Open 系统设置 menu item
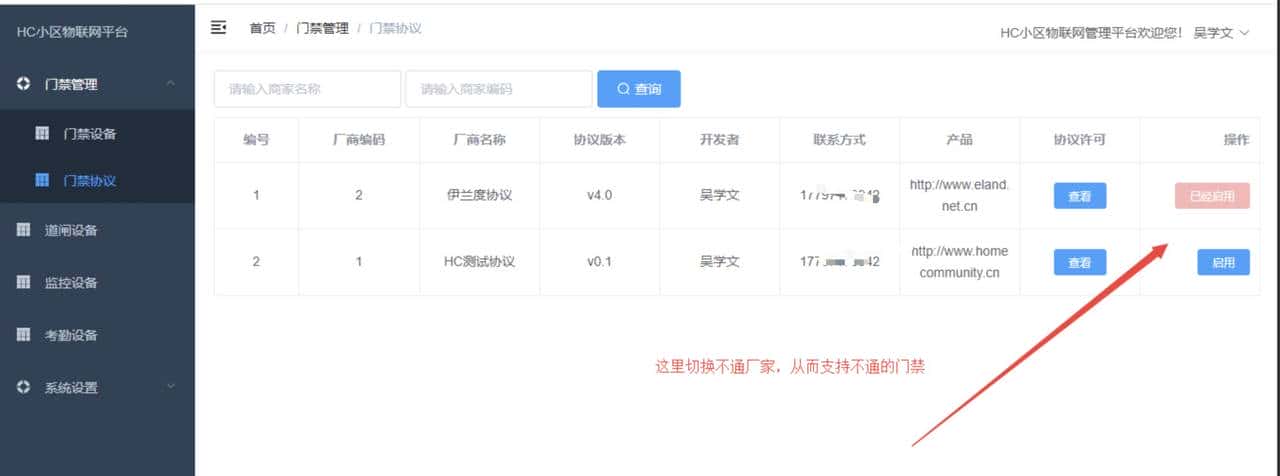 97,387
